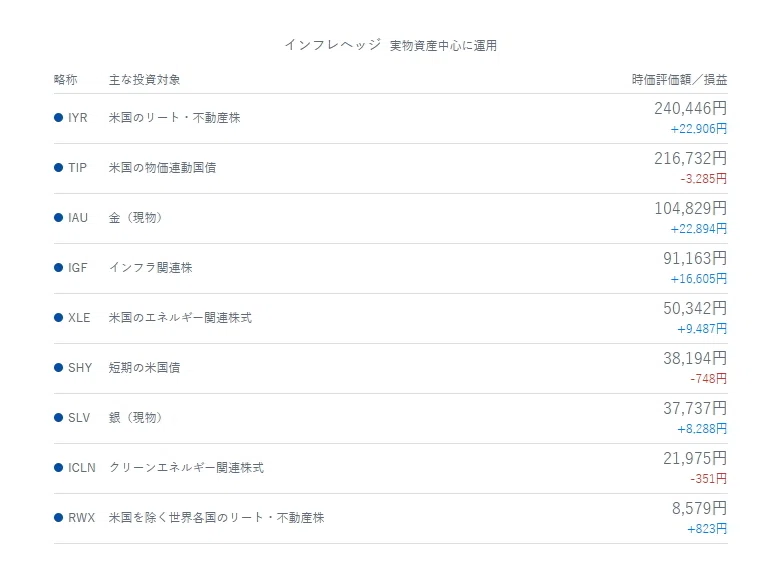The height and width of the screenshot is (587, 775).
Task: Click the blue dot beside RWX
Action: click(x=58, y=517)
